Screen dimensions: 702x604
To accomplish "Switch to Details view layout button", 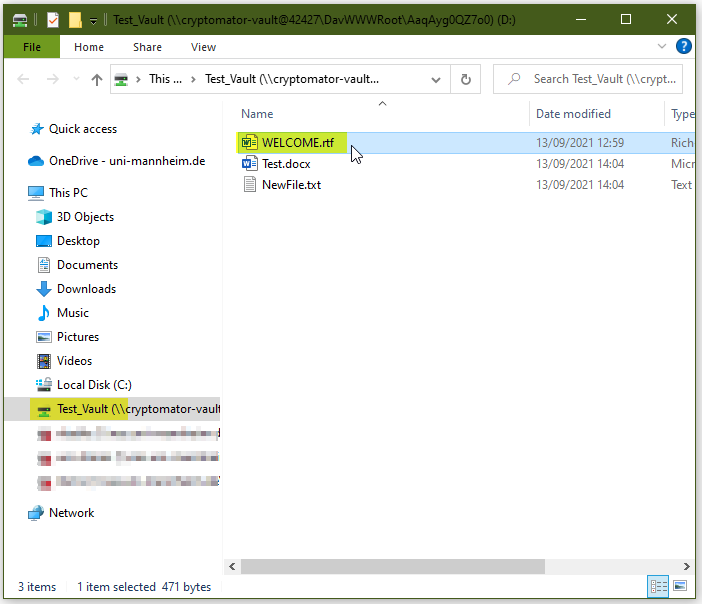I will tap(658, 586).
